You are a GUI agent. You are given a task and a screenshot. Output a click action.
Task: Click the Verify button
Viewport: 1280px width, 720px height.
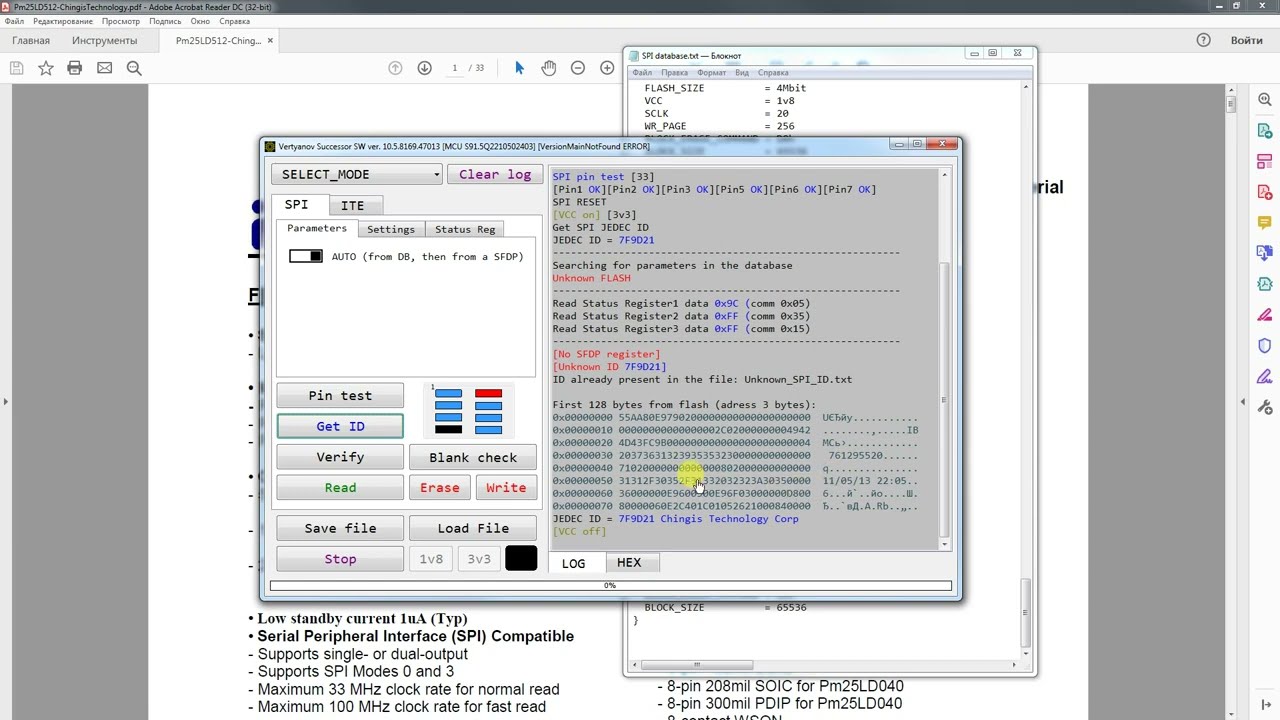pyautogui.click(x=340, y=457)
